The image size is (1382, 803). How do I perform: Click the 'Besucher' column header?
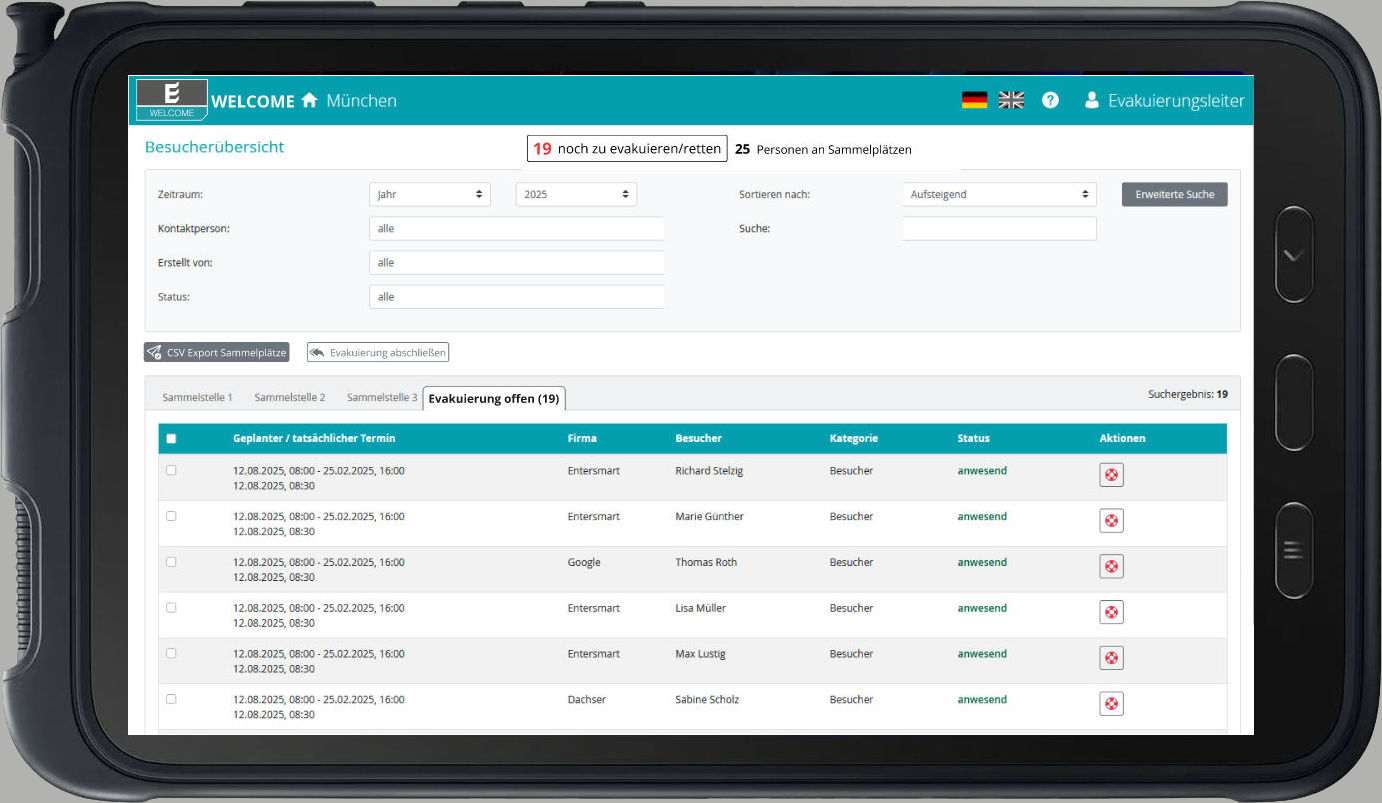pos(698,438)
